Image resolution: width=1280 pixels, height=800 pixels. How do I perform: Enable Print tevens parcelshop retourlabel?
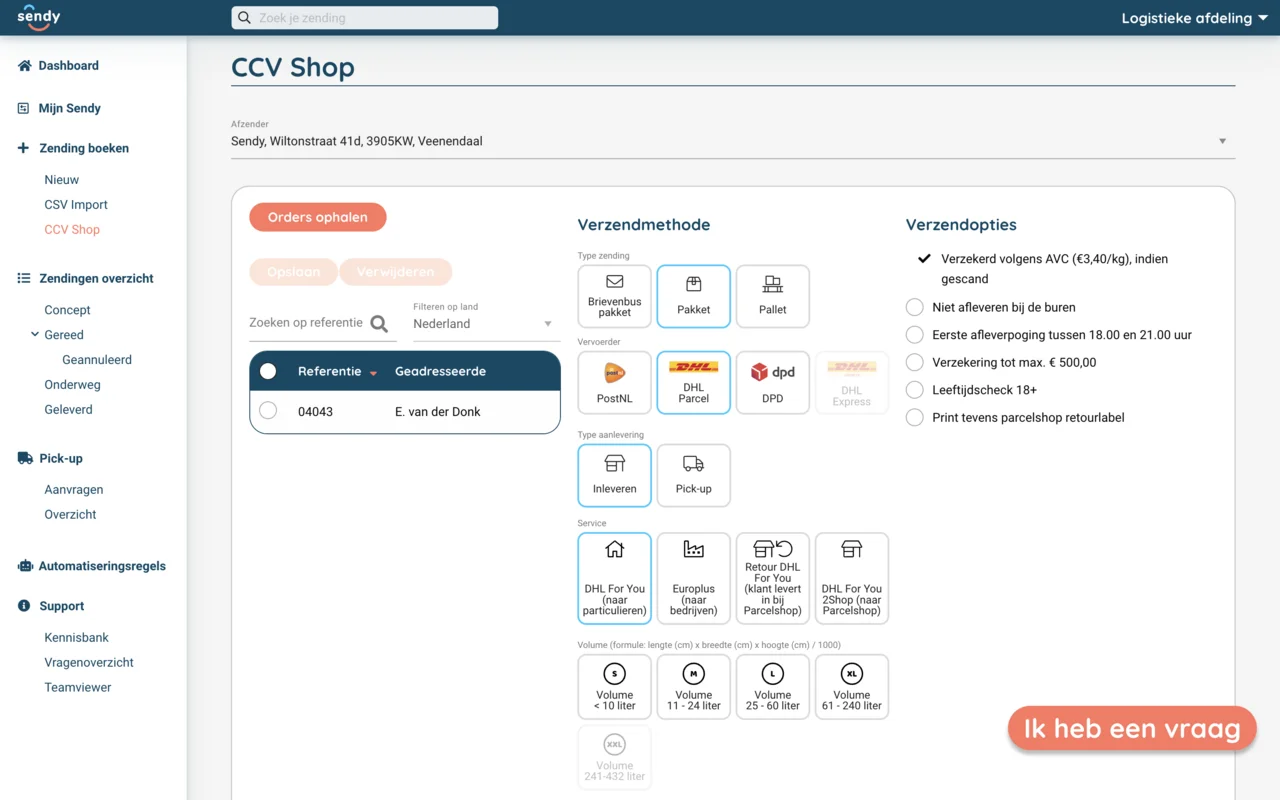coord(915,417)
